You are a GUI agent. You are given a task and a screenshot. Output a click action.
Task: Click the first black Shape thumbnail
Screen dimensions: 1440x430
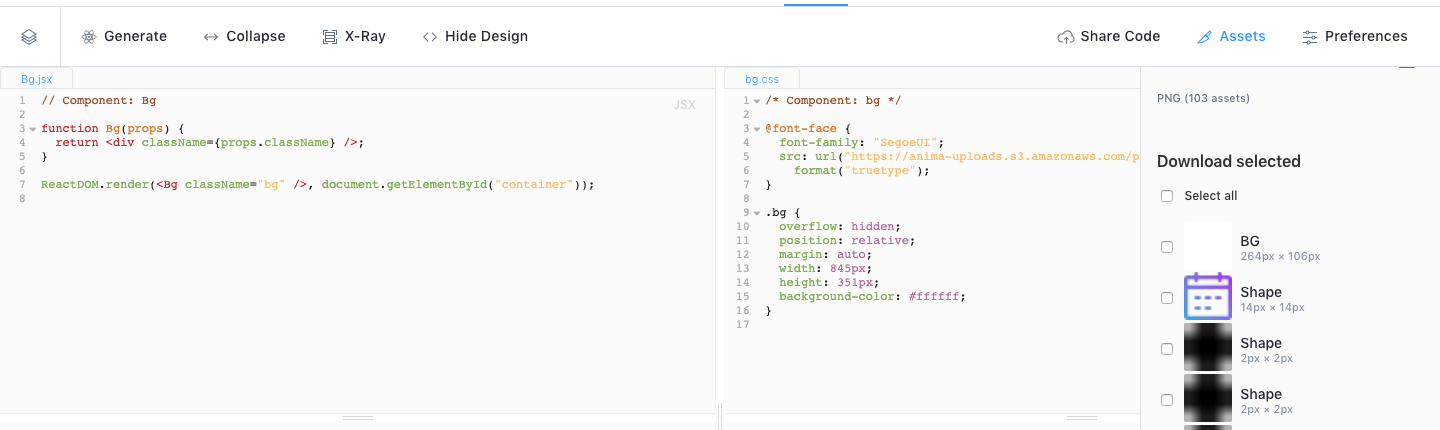[1207, 347]
